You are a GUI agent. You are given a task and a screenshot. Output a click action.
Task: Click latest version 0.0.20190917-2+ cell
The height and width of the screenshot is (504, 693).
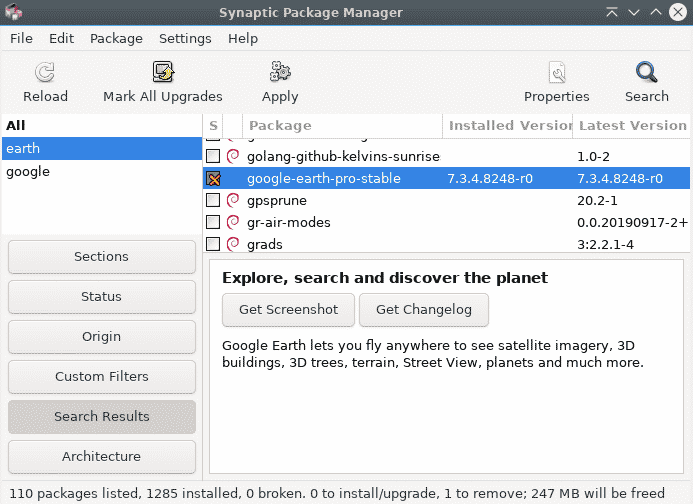pos(632,222)
